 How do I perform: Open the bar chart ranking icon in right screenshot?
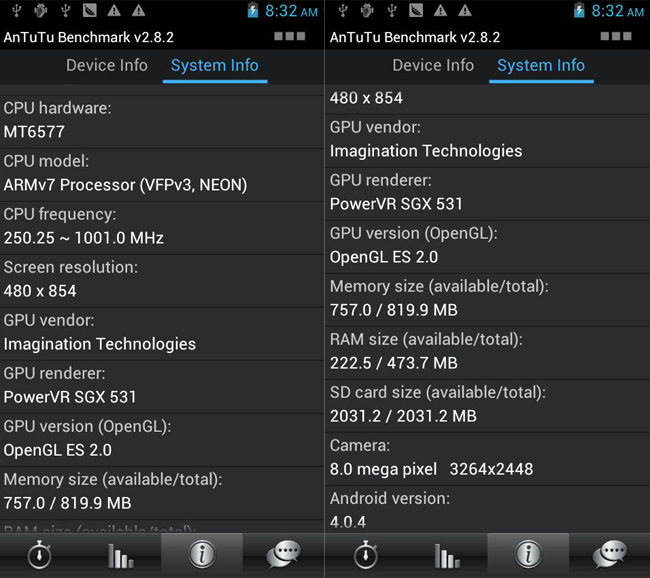tap(447, 556)
